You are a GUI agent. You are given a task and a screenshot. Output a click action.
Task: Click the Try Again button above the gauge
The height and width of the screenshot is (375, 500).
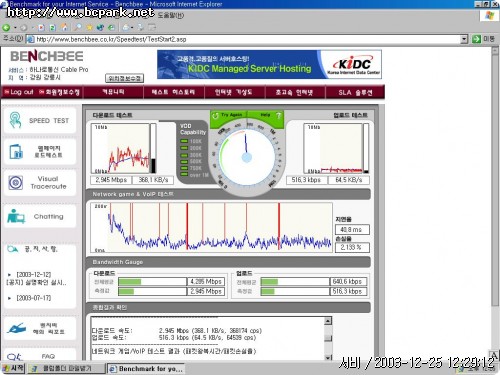tap(228, 115)
